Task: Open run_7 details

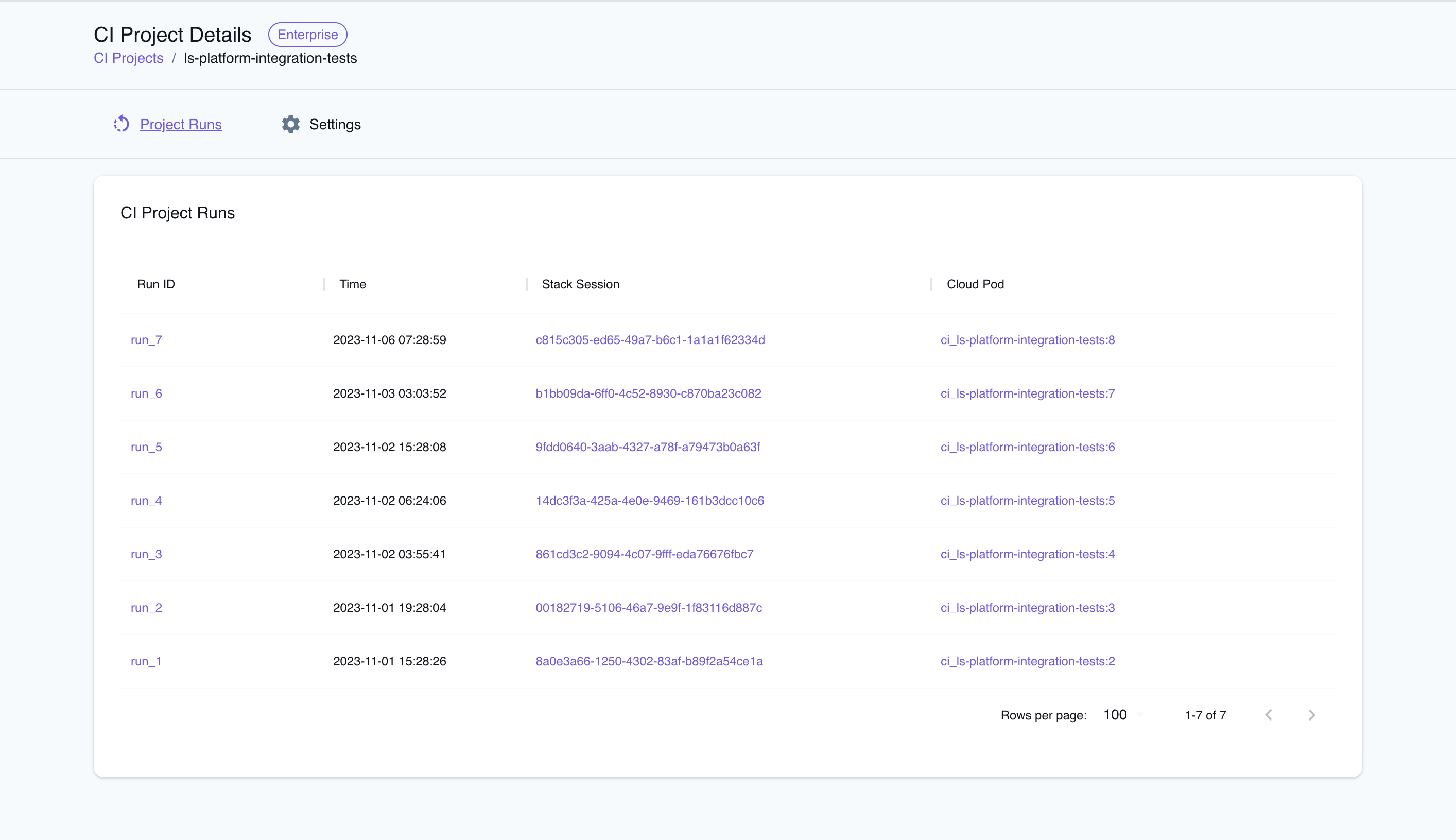Action: click(x=146, y=340)
